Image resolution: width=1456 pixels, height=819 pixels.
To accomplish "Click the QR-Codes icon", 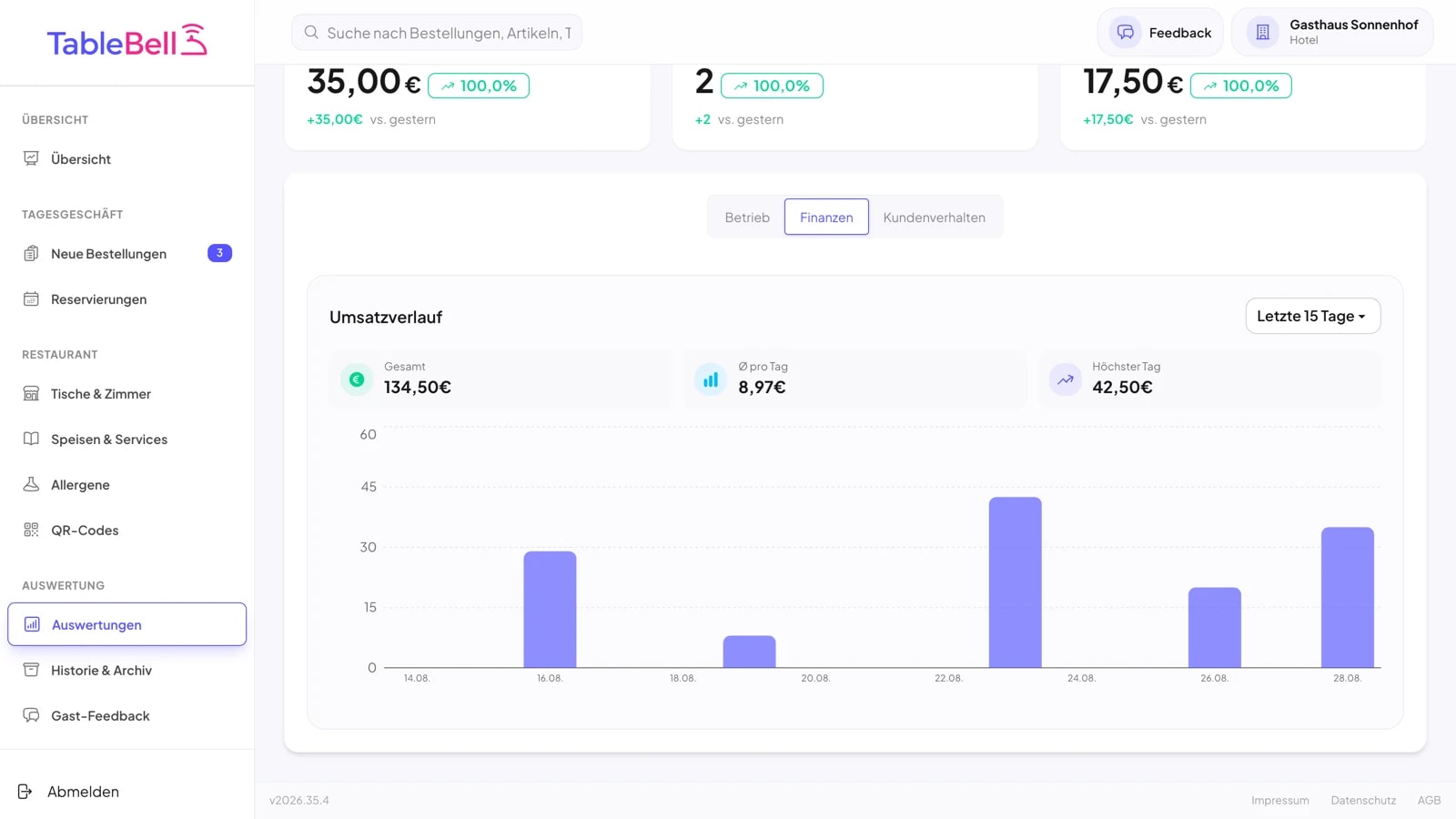I will (x=31, y=530).
